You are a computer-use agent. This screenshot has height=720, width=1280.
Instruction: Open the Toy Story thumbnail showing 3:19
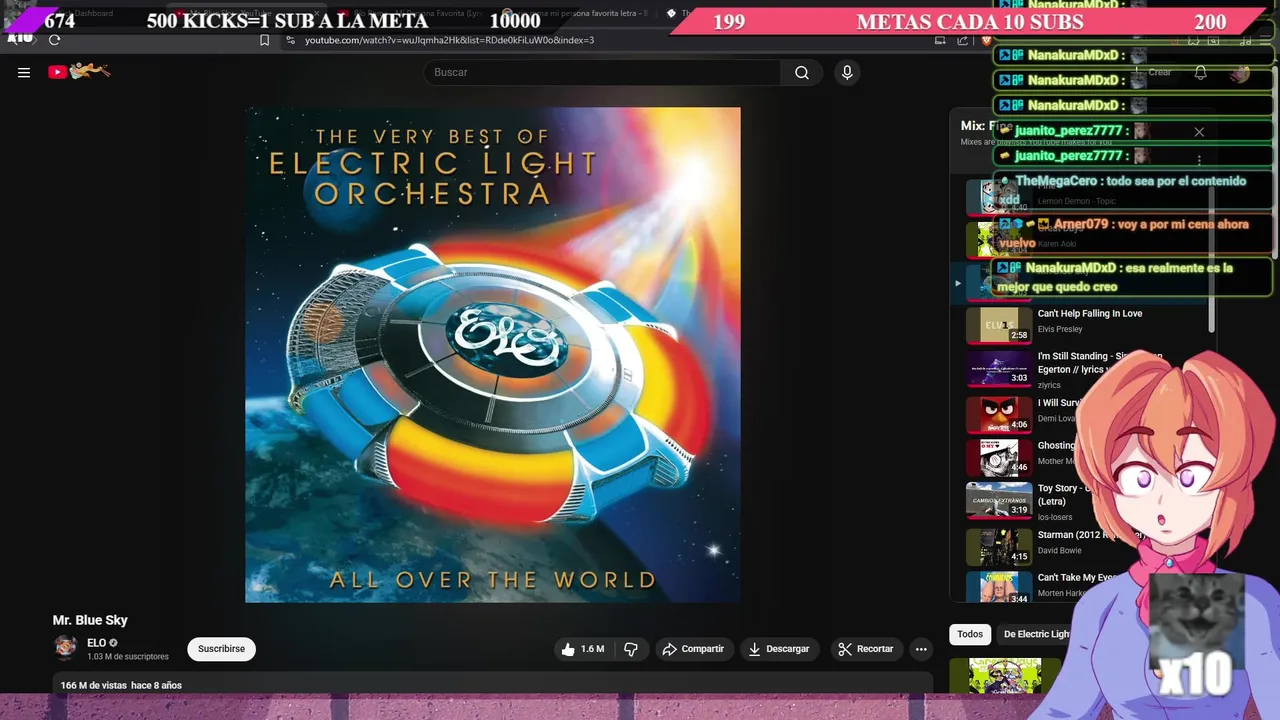(x=998, y=500)
